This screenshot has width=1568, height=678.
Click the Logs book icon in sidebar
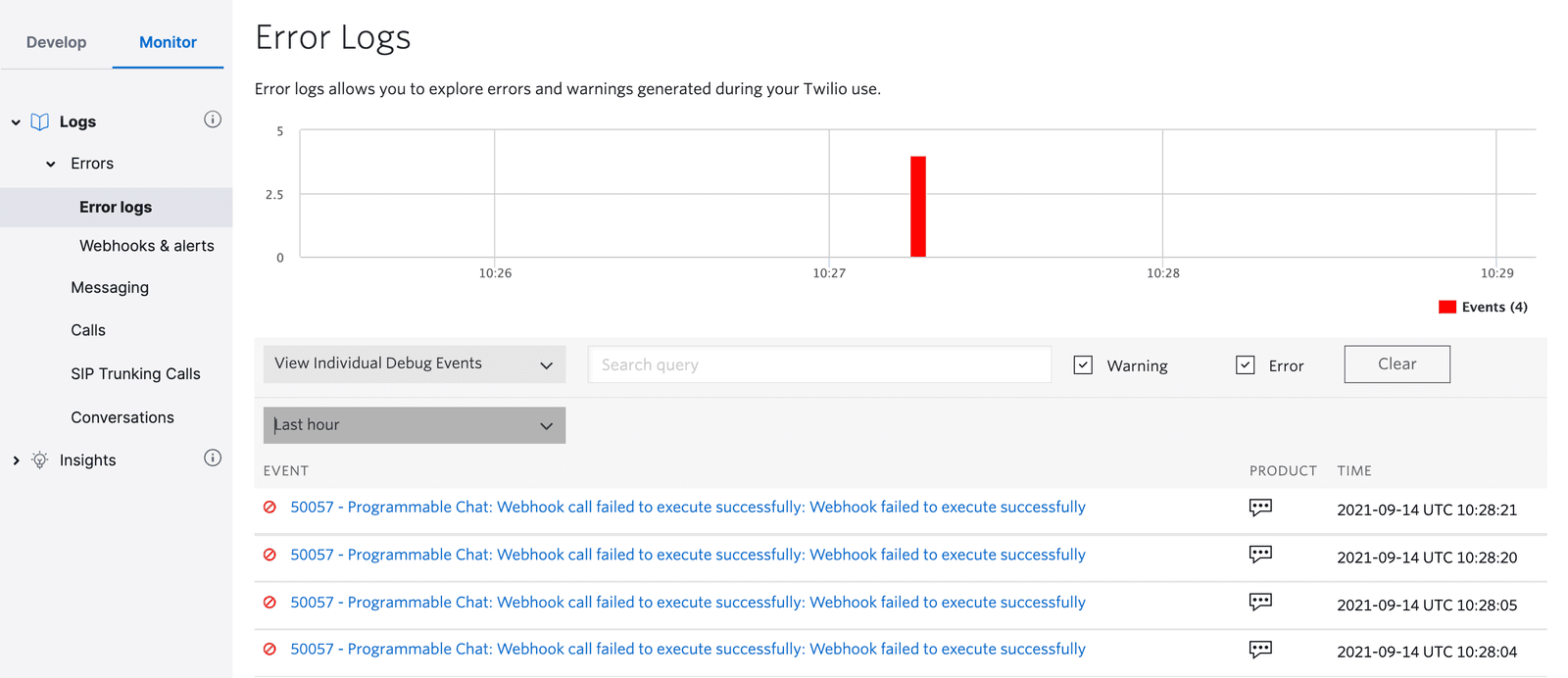pos(39,121)
